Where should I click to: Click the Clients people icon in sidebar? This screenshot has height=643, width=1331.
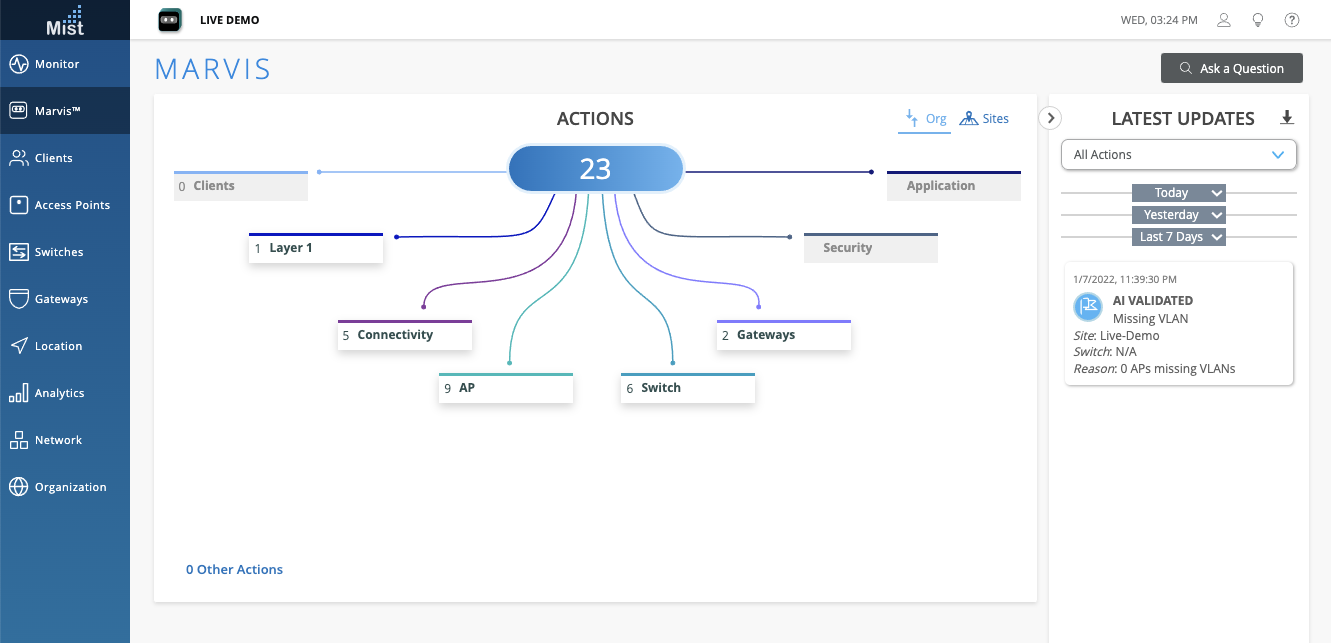pos(18,158)
